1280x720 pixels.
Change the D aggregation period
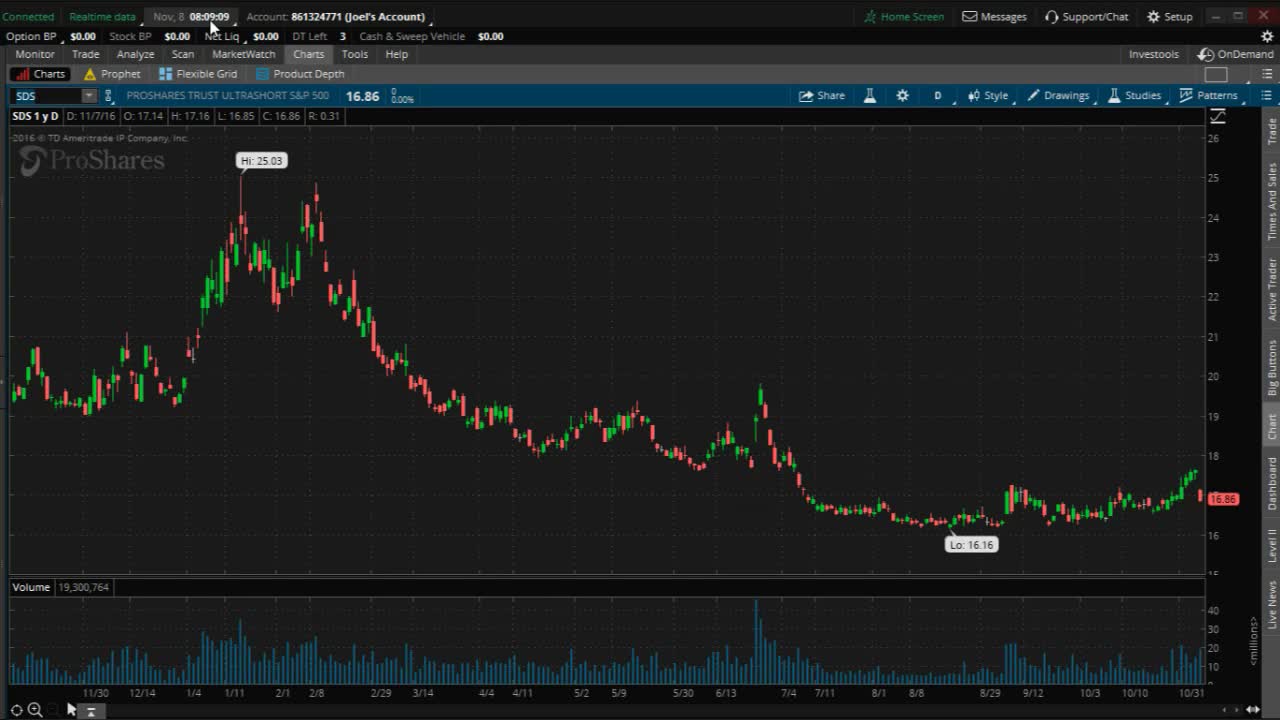pyautogui.click(x=938, y=96)
